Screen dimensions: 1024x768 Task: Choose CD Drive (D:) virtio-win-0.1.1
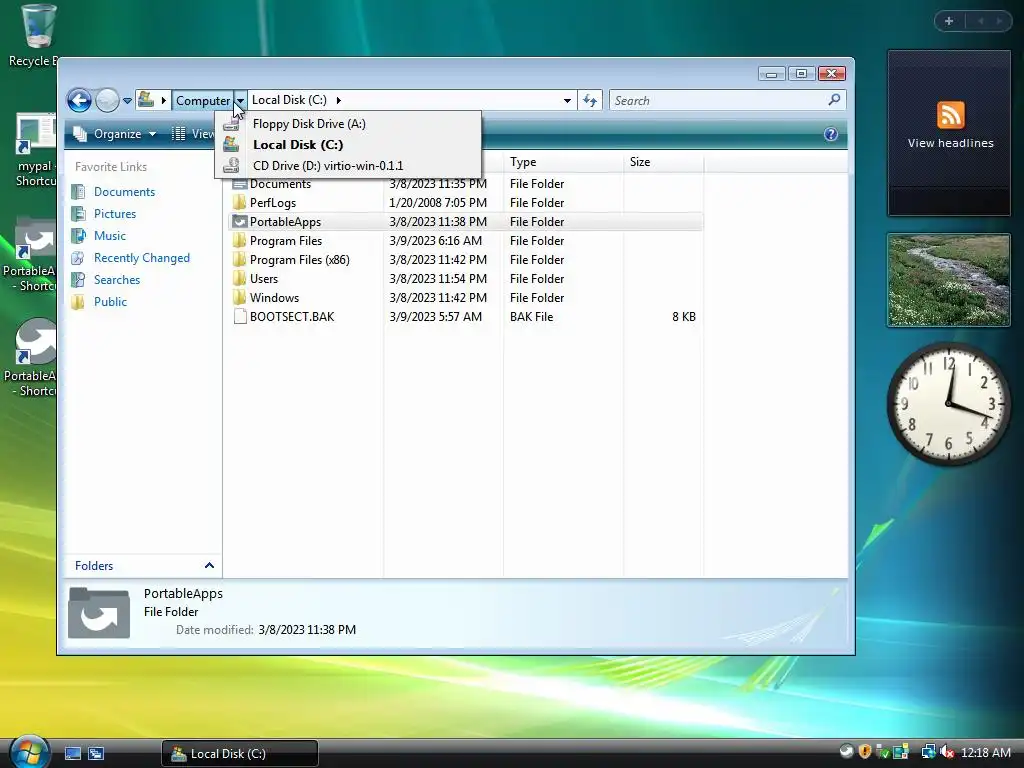[347, 165]
